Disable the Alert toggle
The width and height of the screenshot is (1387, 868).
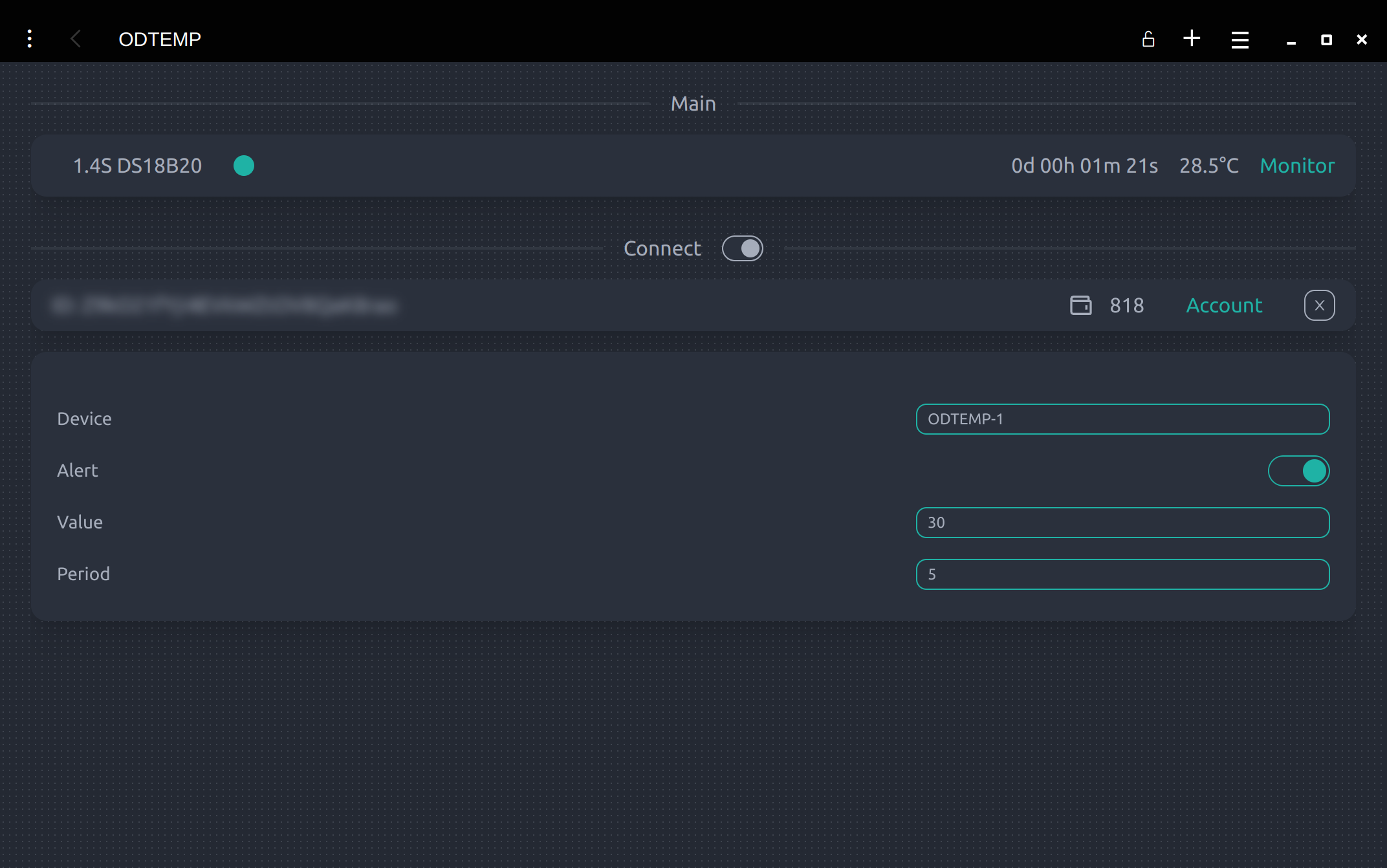click(x=1298, y=471)
